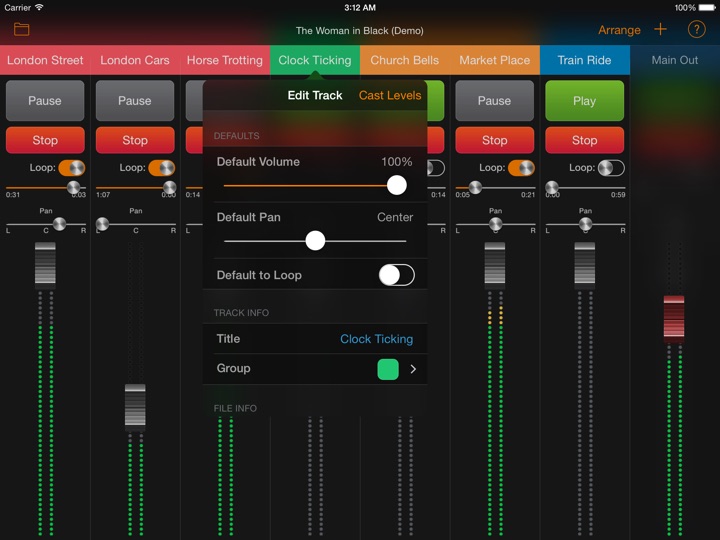Click Train Ride remaining time 0:59
The height and width of the screenshot is (540, 720).
click(618, 195)
